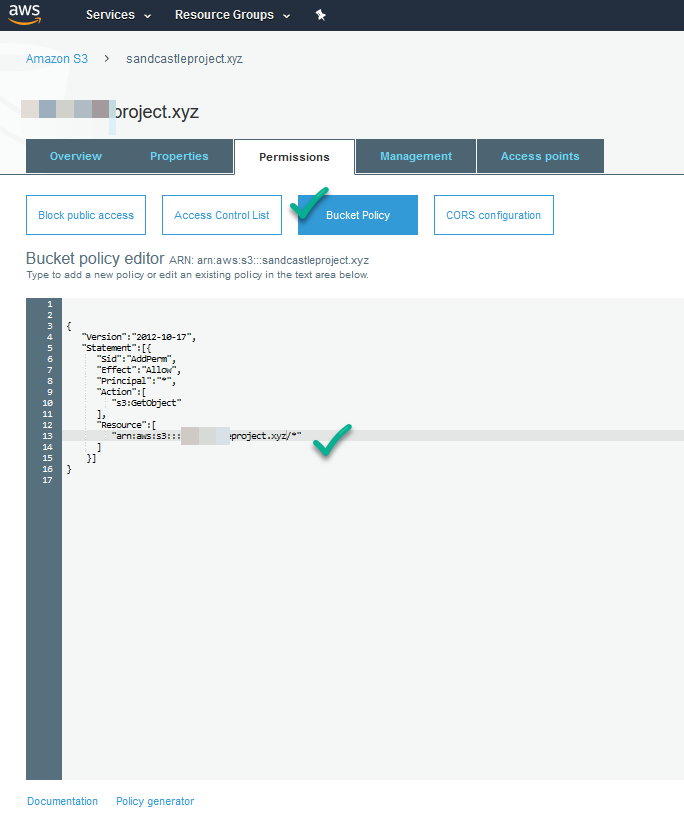Click the "s3:GetObject" action line

pos(146,403)
